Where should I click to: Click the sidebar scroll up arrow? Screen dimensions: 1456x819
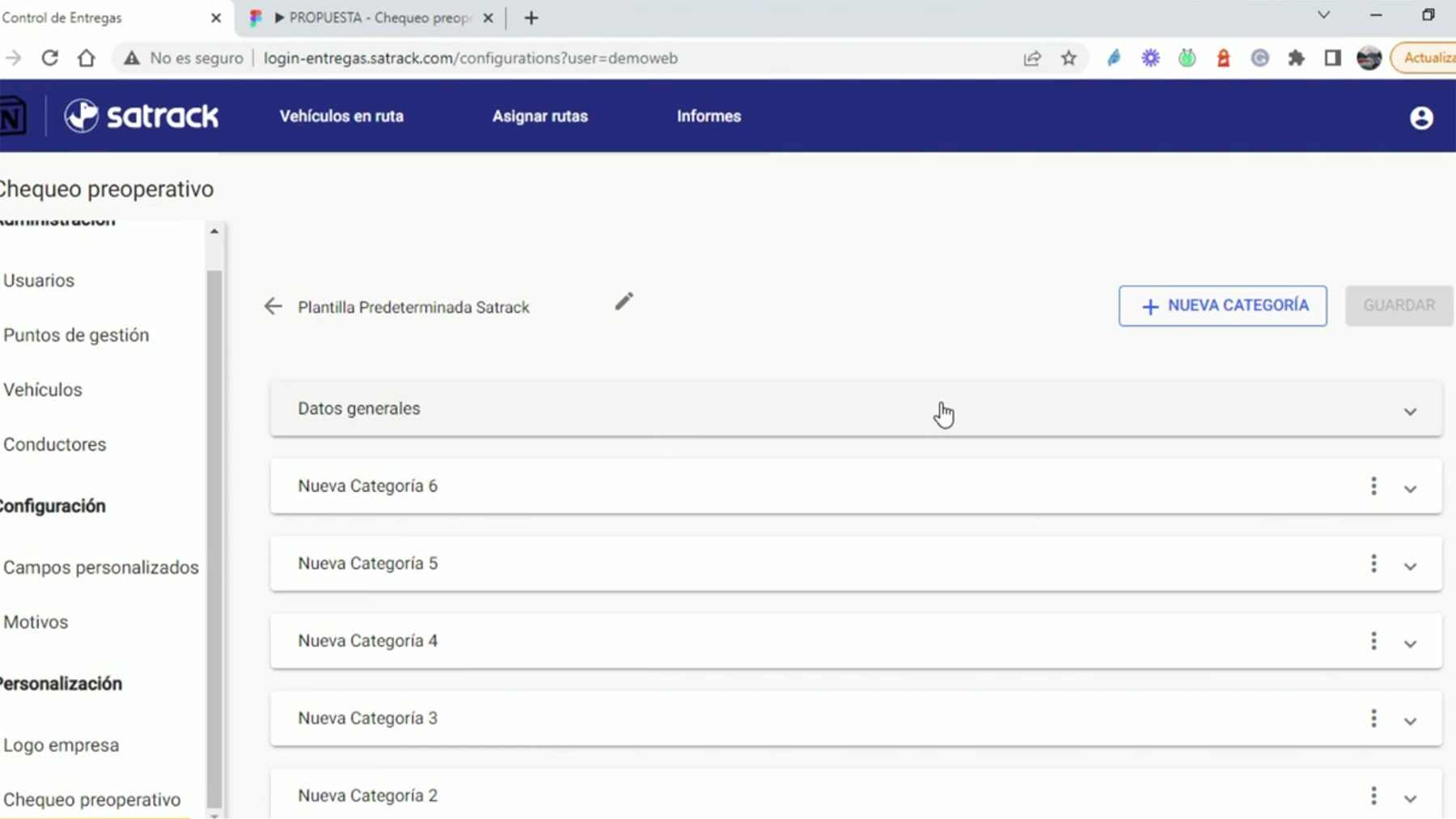click(214, 231)
